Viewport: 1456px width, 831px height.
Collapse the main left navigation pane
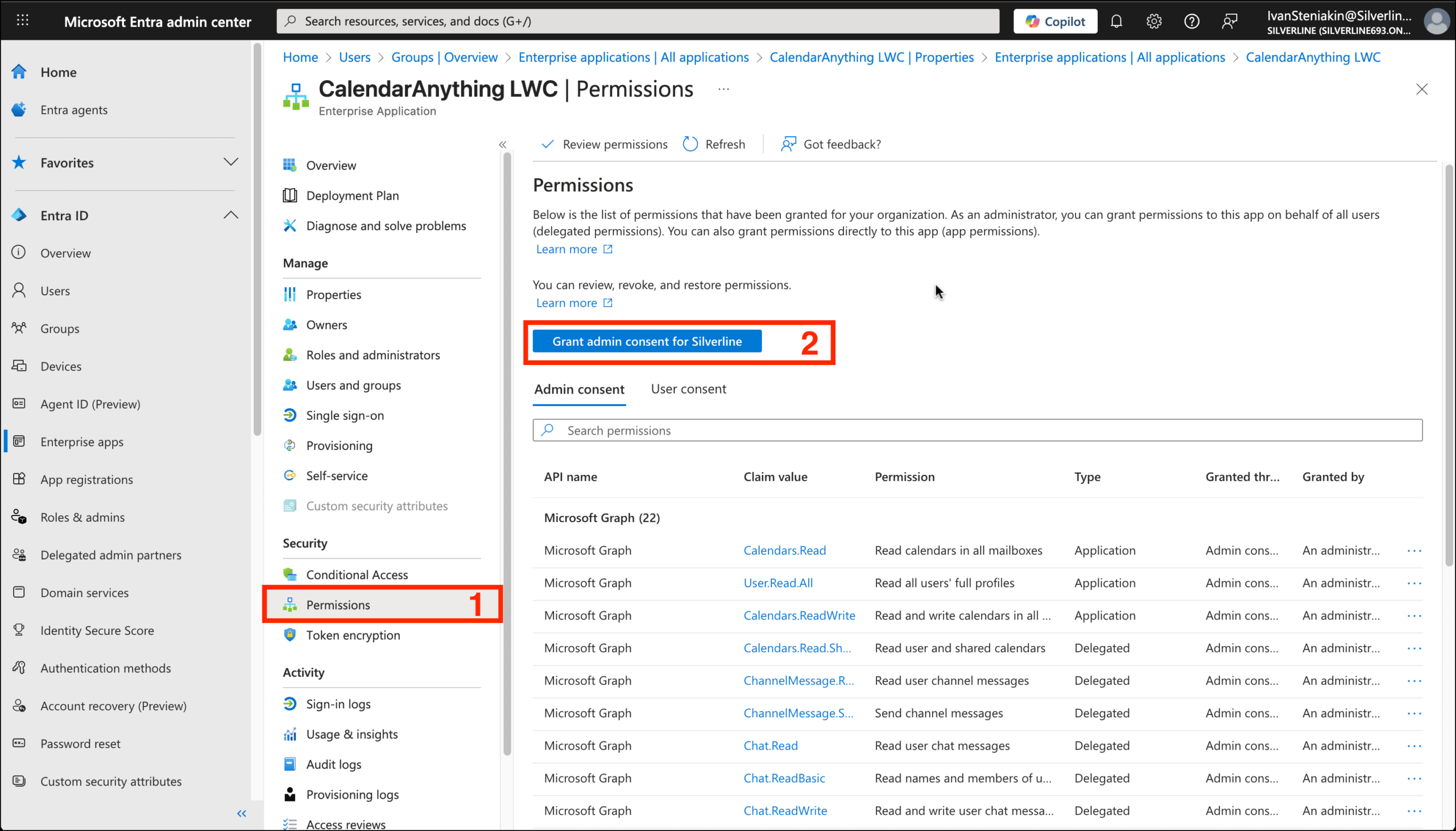click(241, 813)
